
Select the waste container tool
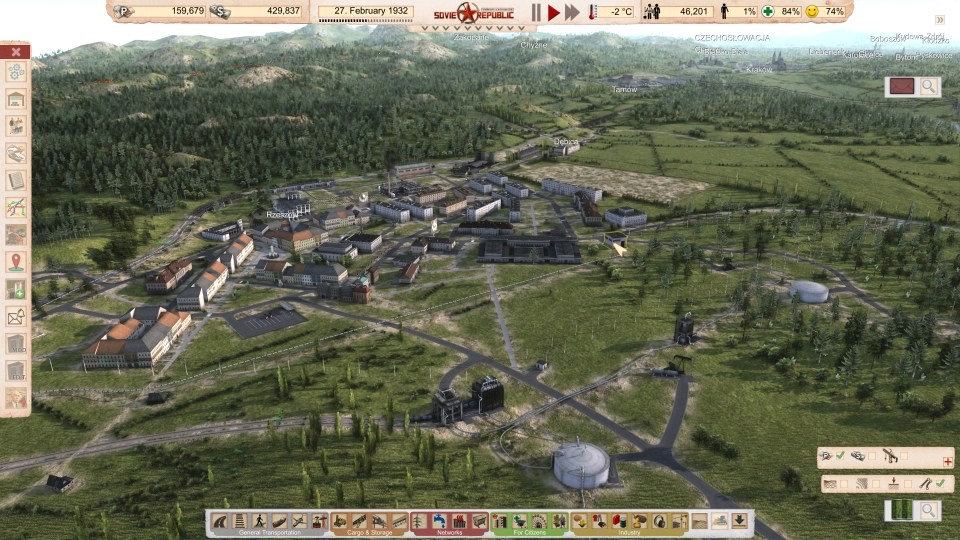(x=479, y=521)
